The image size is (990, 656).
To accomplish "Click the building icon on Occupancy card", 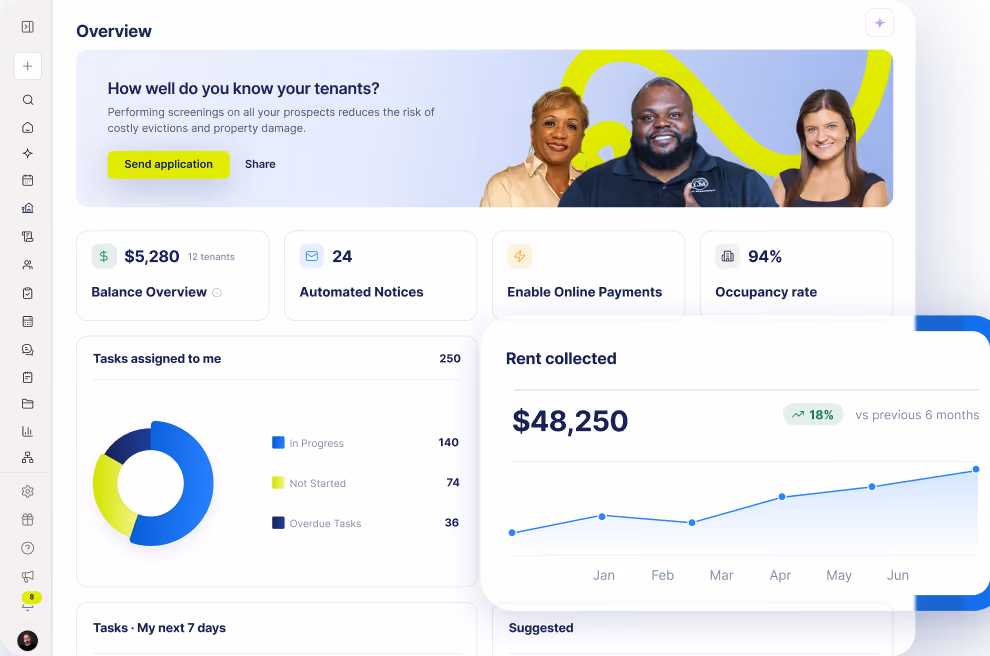I will [727, 256].
